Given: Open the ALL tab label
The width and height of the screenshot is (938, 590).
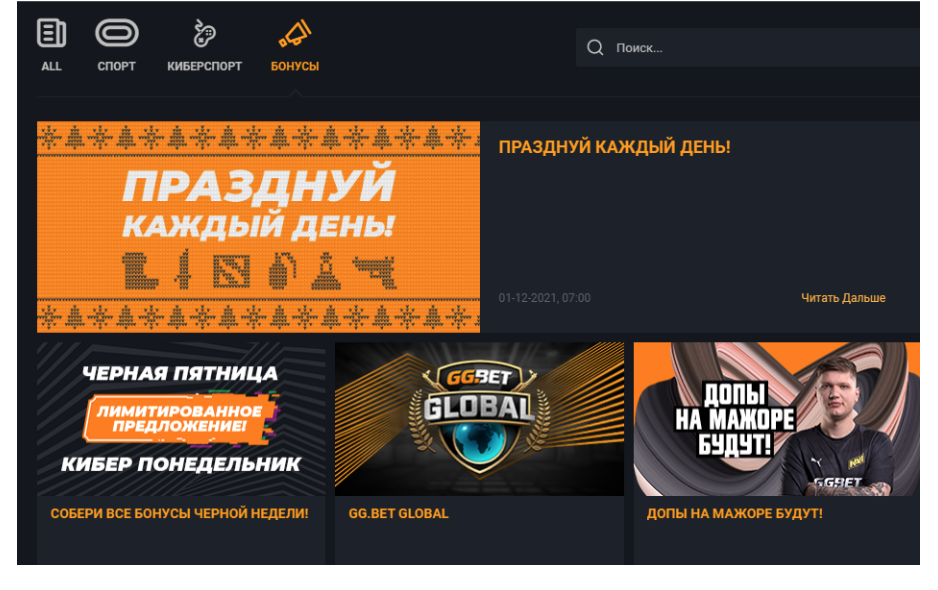Looking at the screenshot, I should tap(51, 66).
